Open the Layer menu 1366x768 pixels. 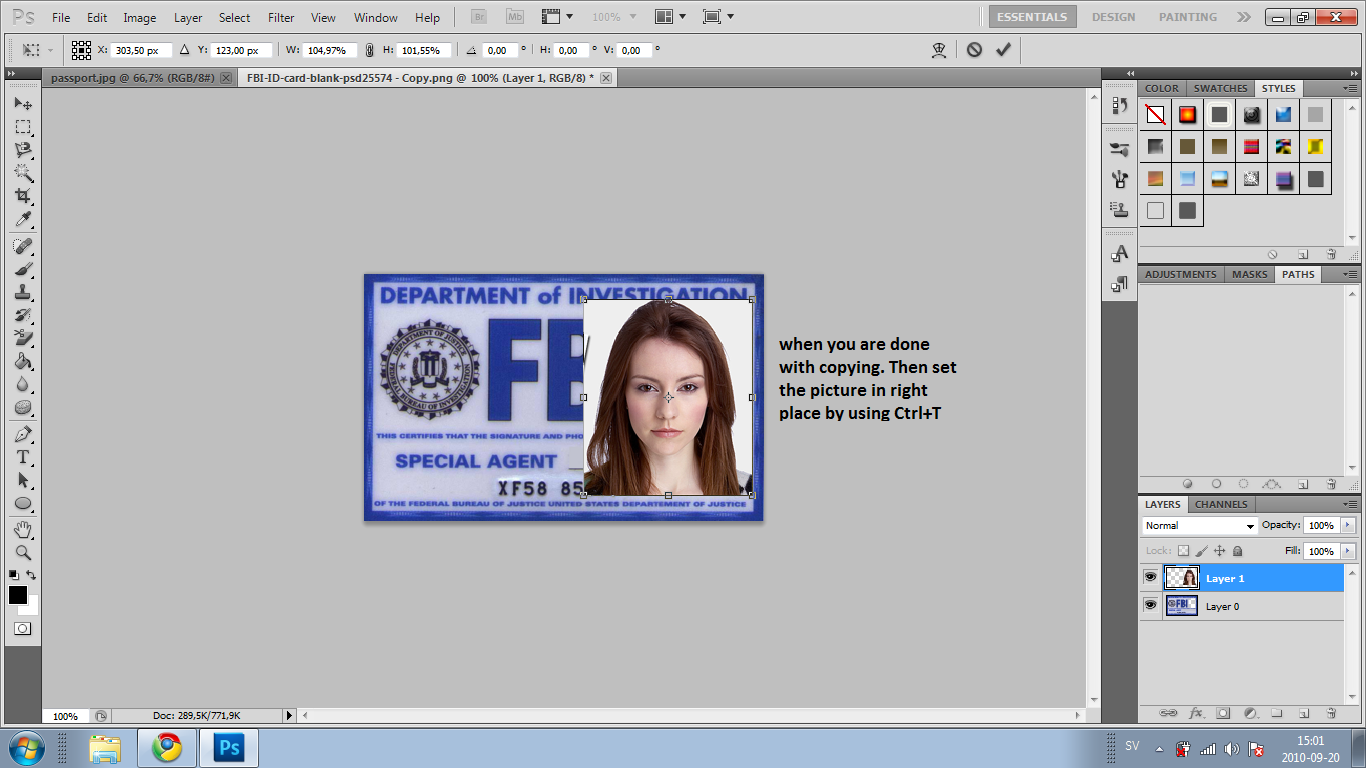tap(188, 17)
